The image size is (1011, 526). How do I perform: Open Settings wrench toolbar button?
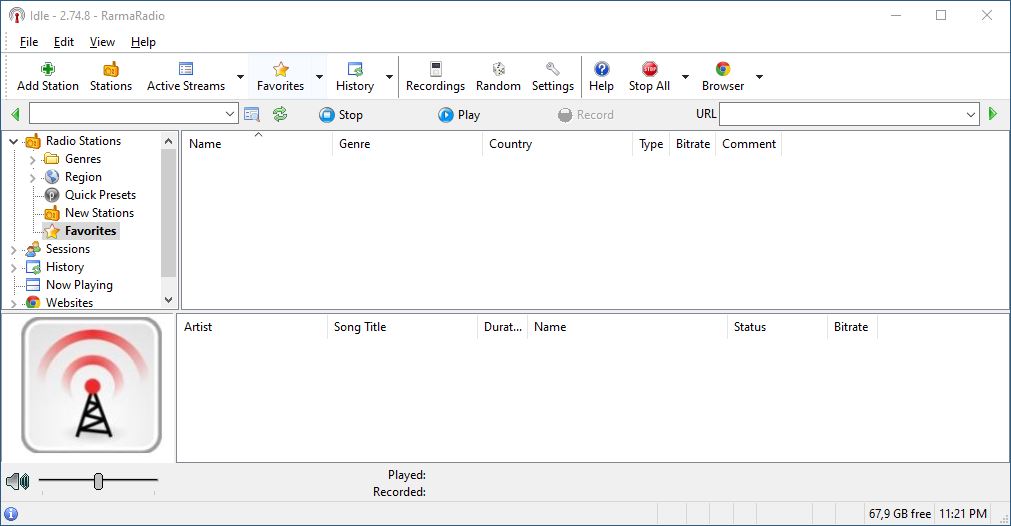click(553, 77)
